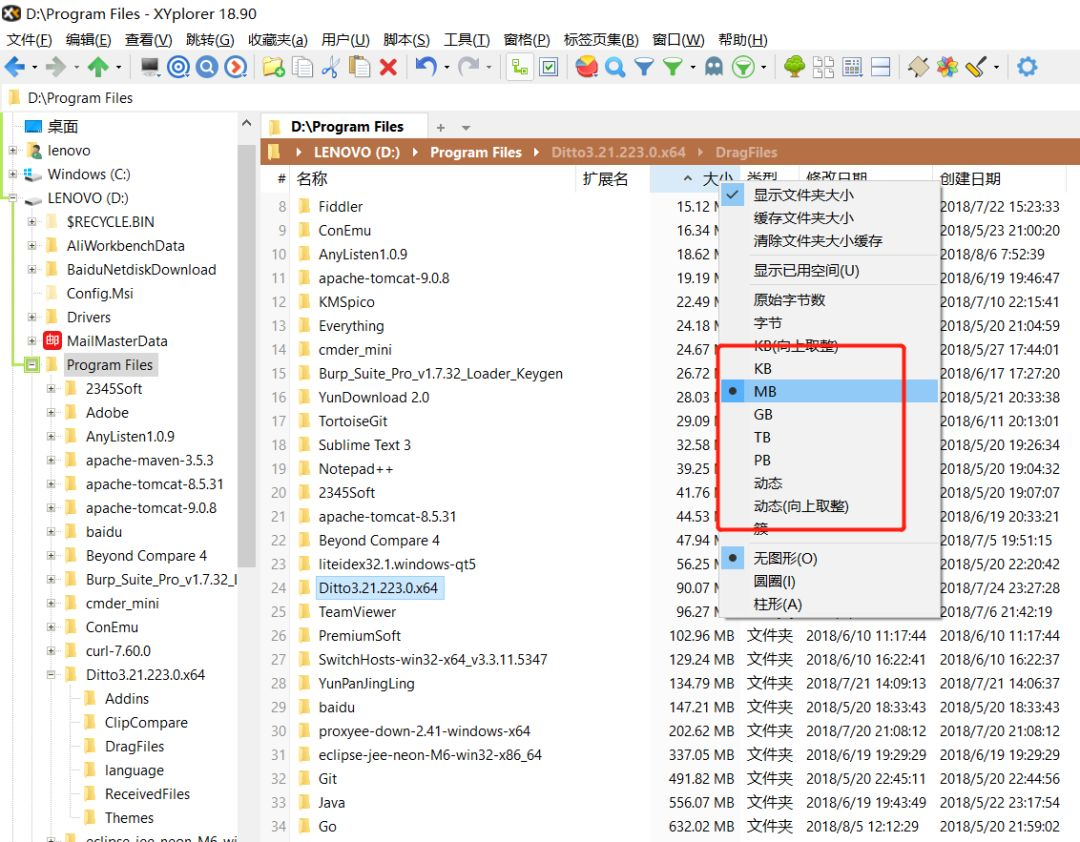Click the D:\Program Files address bar

click(540, 98)
